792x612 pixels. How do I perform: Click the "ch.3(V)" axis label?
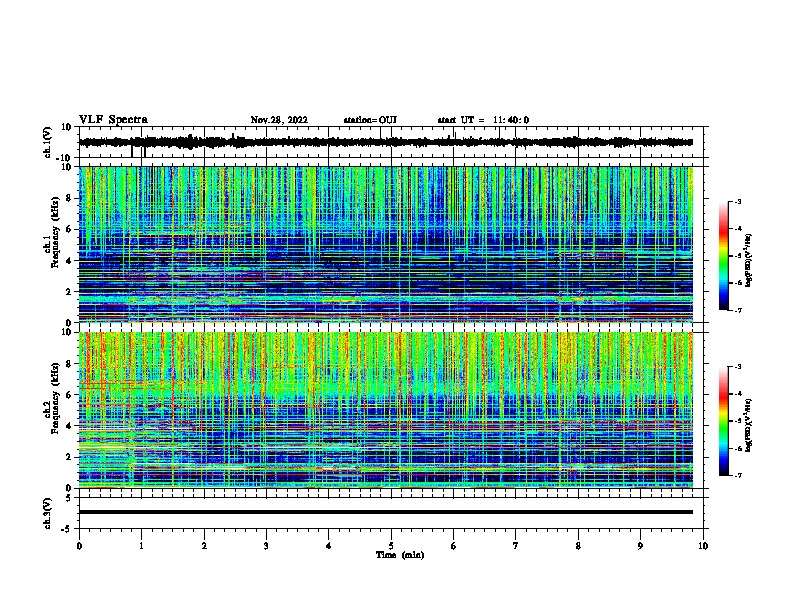(x=48, y=513)
